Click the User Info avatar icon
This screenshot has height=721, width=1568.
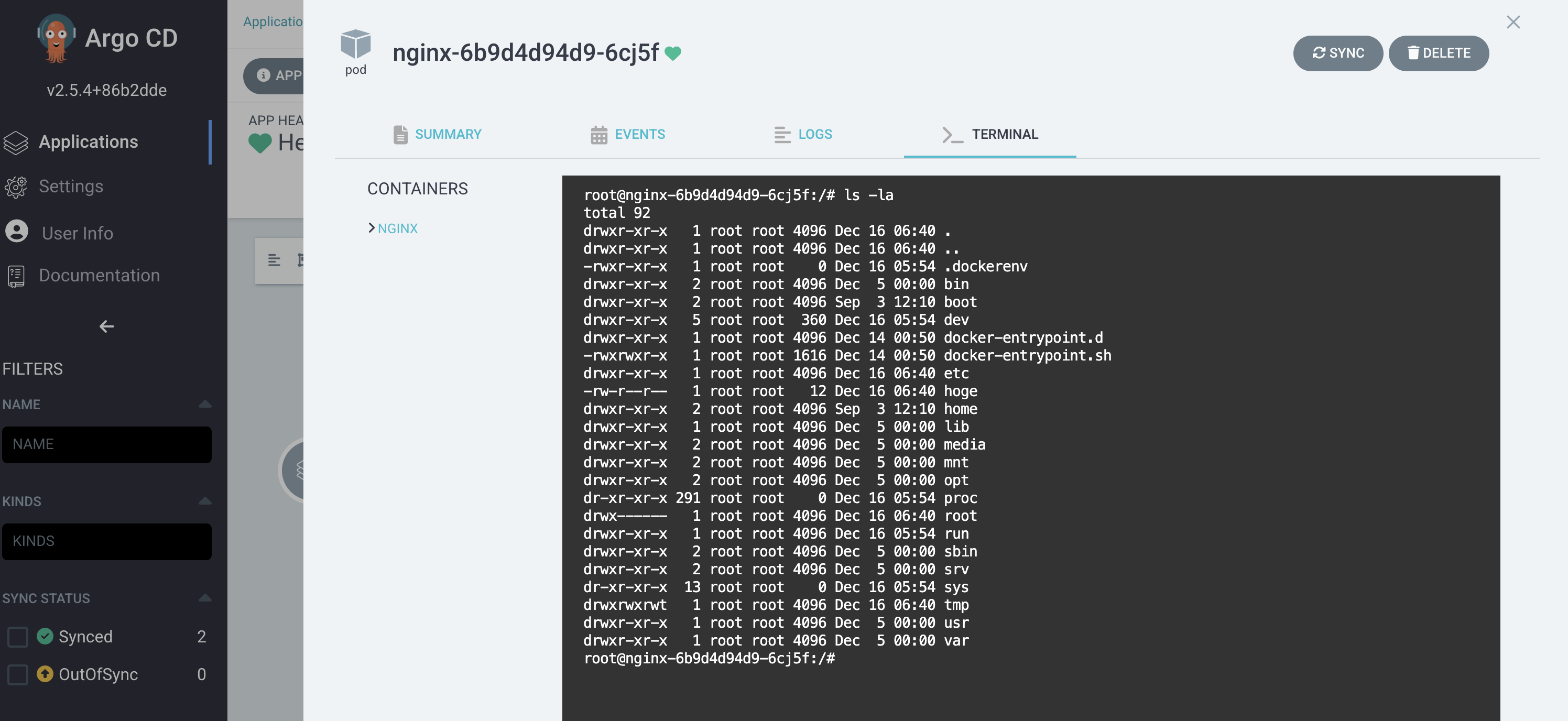pyautogui.click(x=16, y=232)
